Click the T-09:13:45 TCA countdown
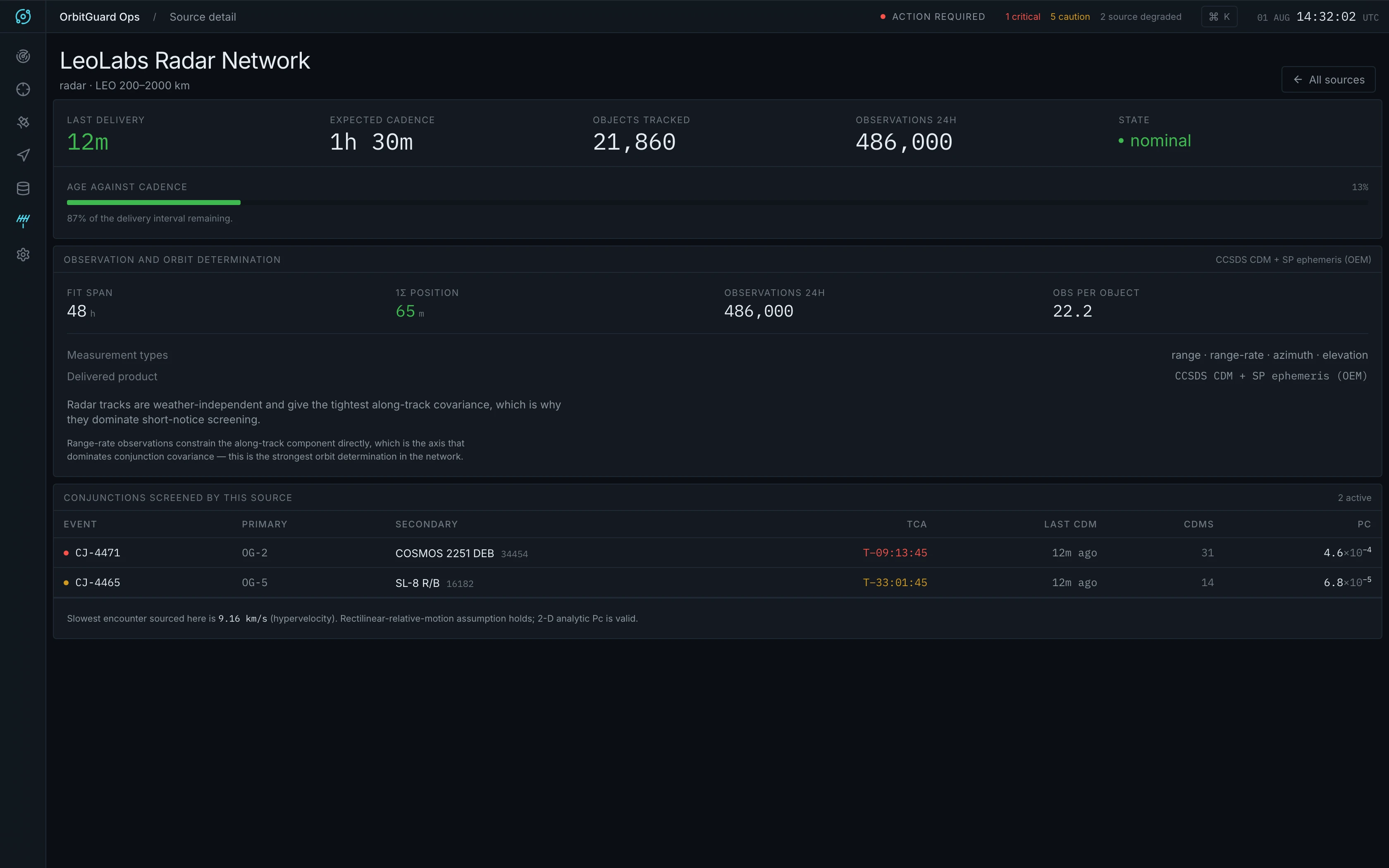This screenshot has height=868, width=1389. click(x=895, y=553)
